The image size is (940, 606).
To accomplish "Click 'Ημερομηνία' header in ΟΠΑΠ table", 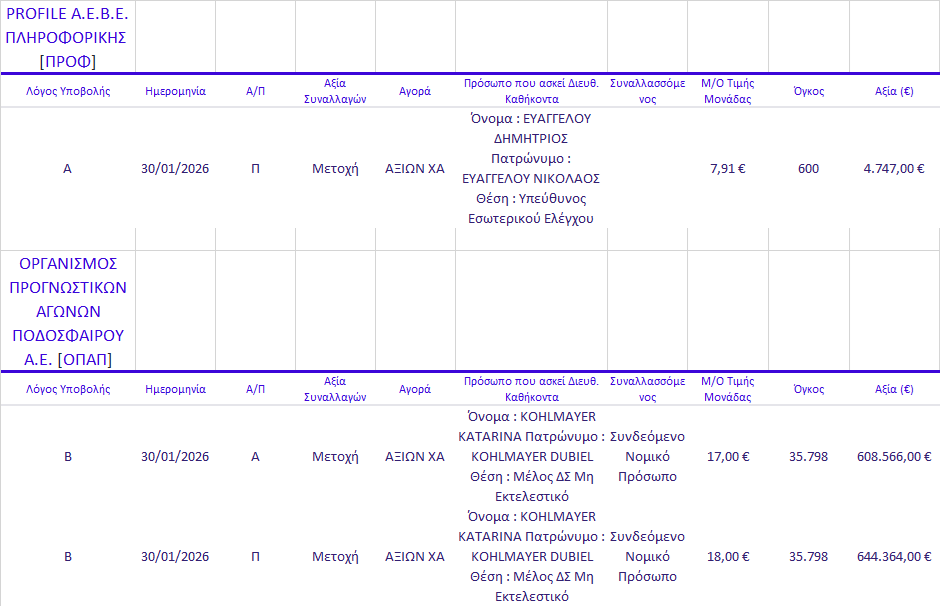I will (x=175, y=389).
